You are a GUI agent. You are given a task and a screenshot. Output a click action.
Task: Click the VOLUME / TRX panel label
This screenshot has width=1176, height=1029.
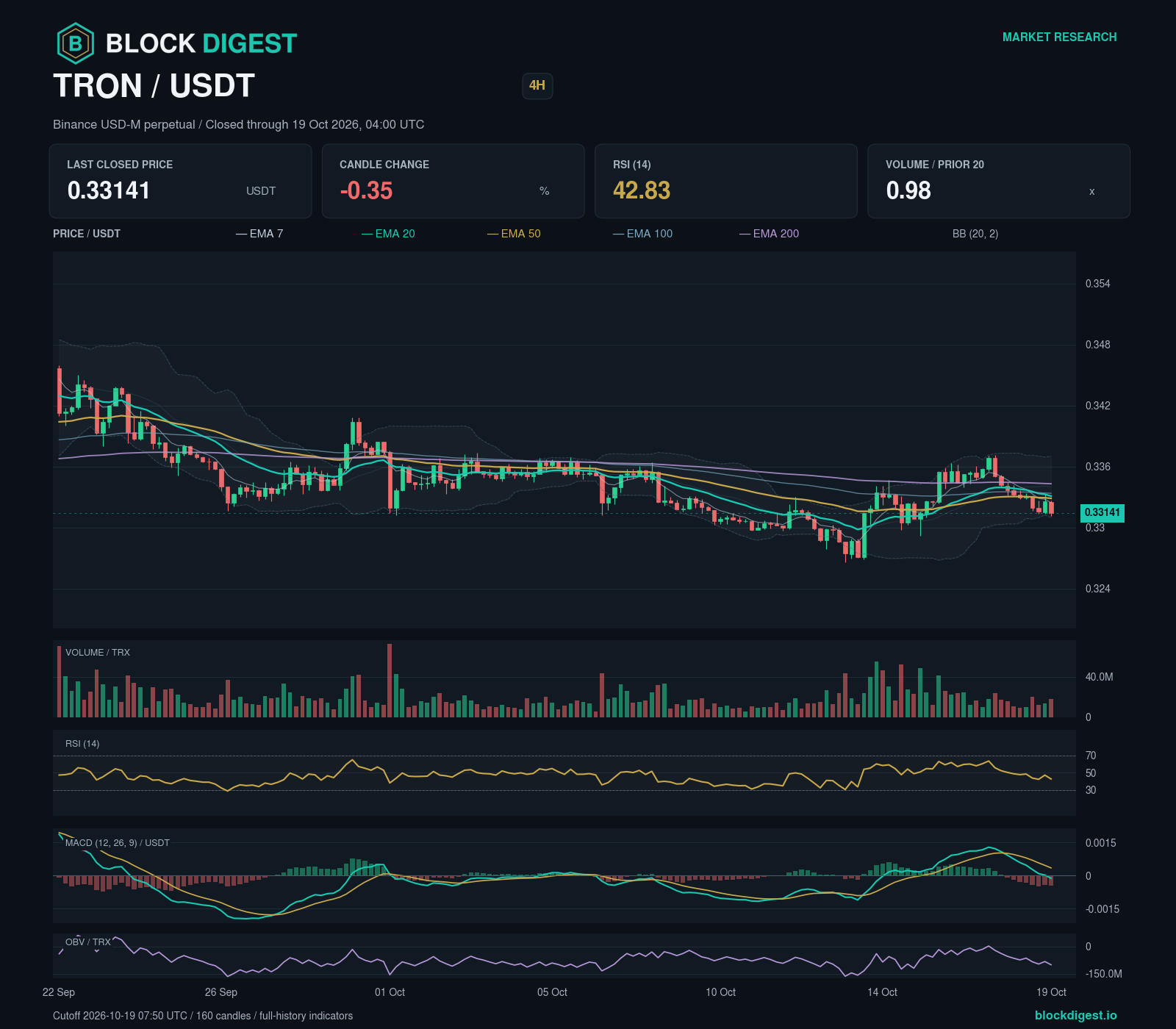[x=98, y=653]
